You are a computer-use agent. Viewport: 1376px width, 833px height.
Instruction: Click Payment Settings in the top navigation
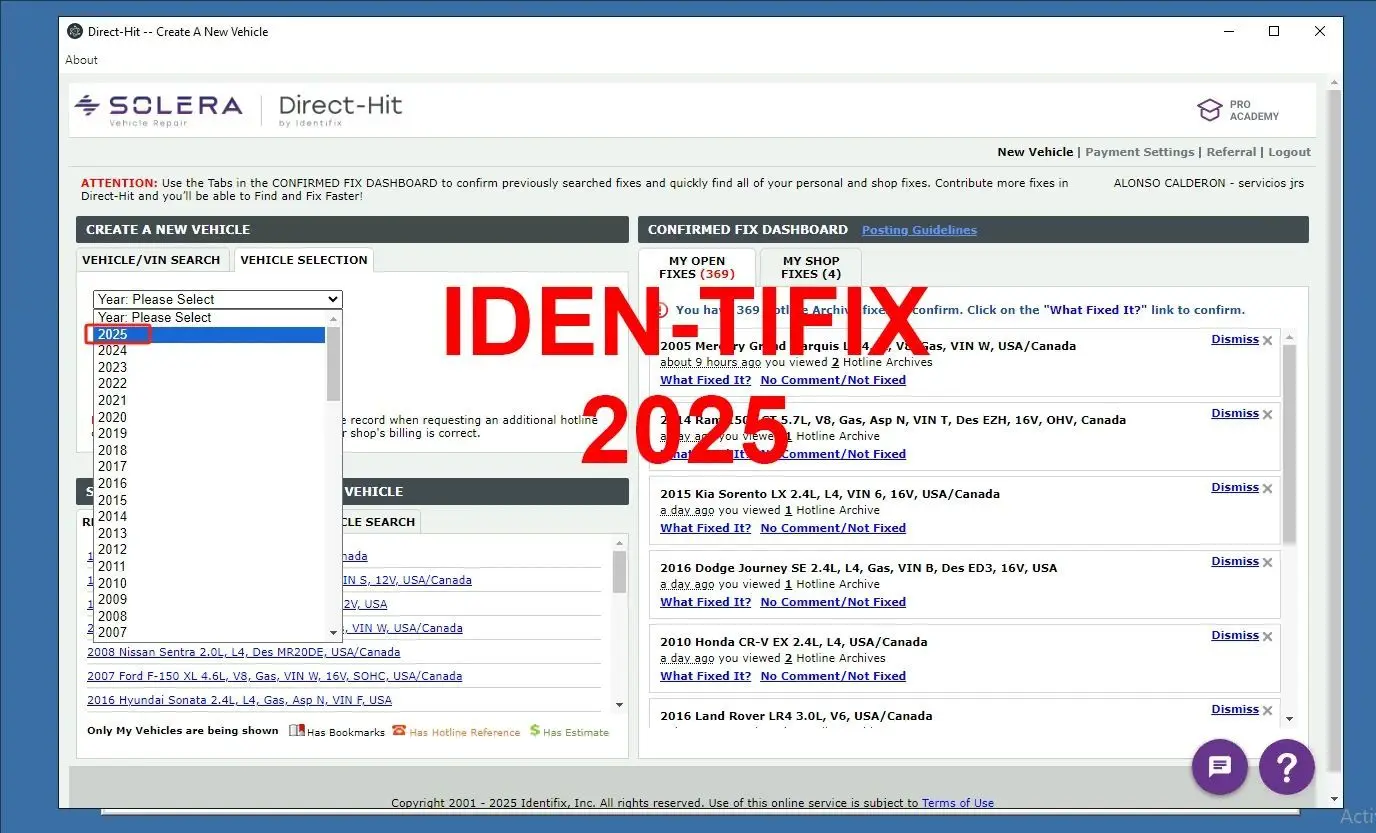[x=1139, y=152]
